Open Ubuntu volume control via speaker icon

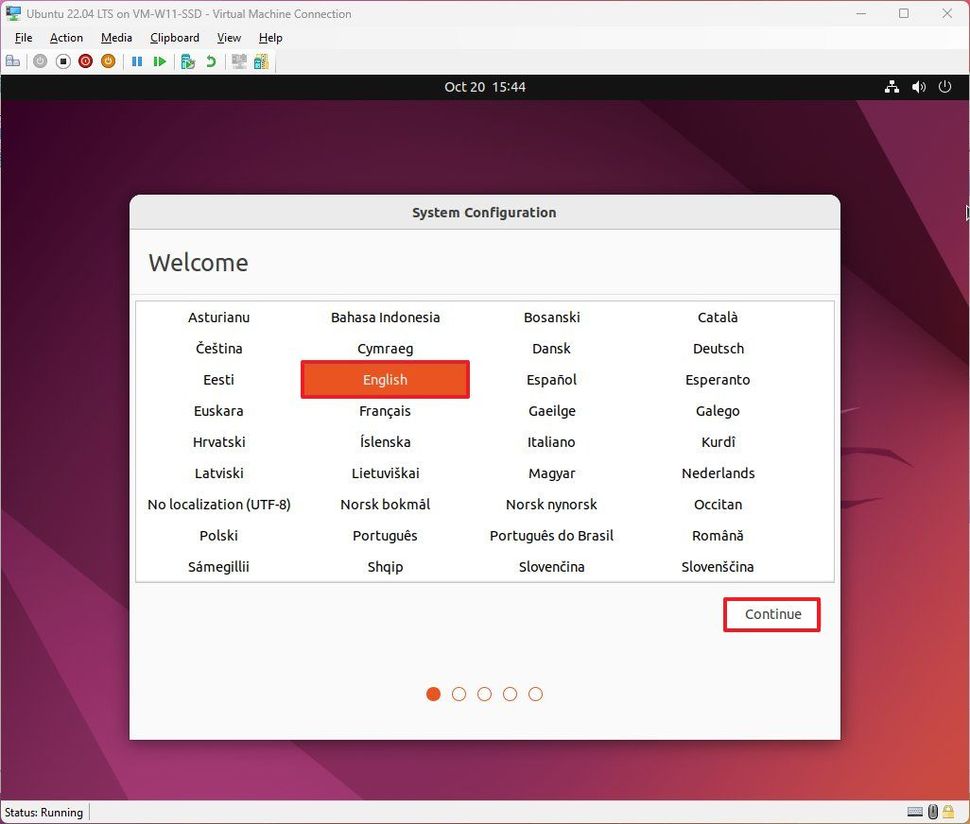(x=918, y=87)
